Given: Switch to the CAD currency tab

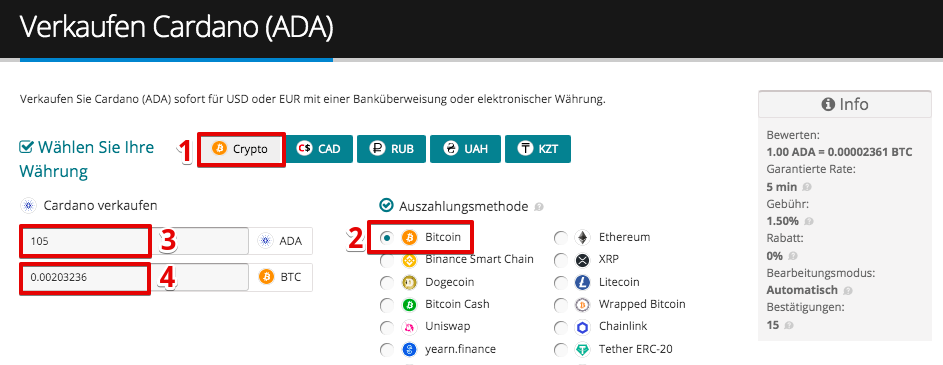Looking at the screenshot, I should point(318,149).
